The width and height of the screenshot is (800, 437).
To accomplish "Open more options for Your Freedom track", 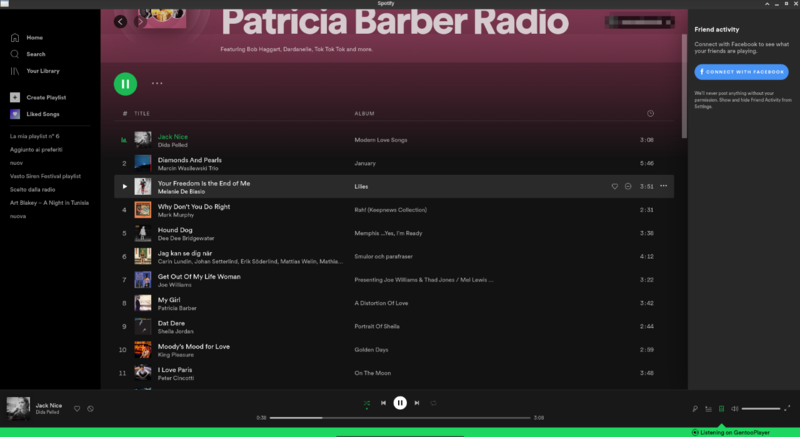I will [663, 186].
